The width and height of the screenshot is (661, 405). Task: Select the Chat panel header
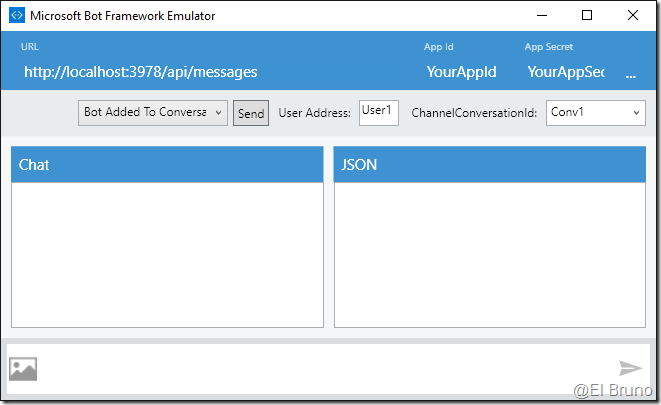point(167,165)
